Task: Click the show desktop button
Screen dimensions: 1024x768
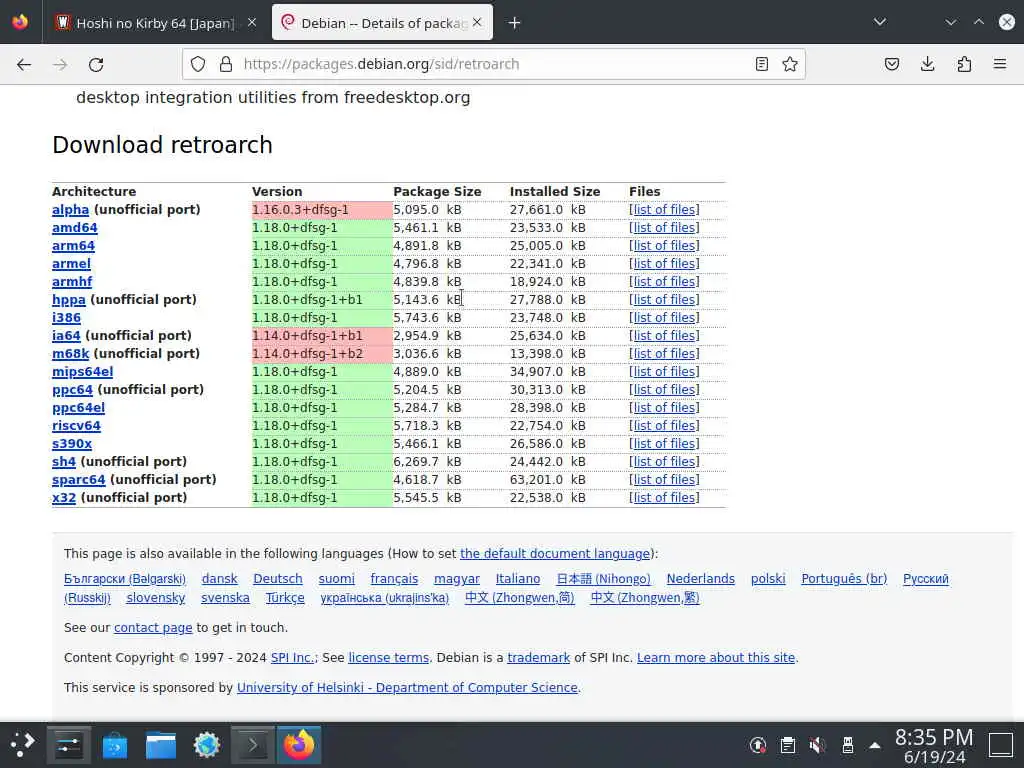Action: tap(1000, 745)
